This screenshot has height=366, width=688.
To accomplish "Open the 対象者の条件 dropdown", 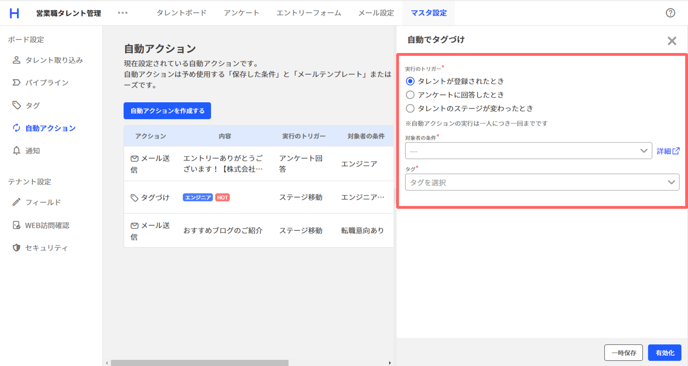I will [528, 151].
